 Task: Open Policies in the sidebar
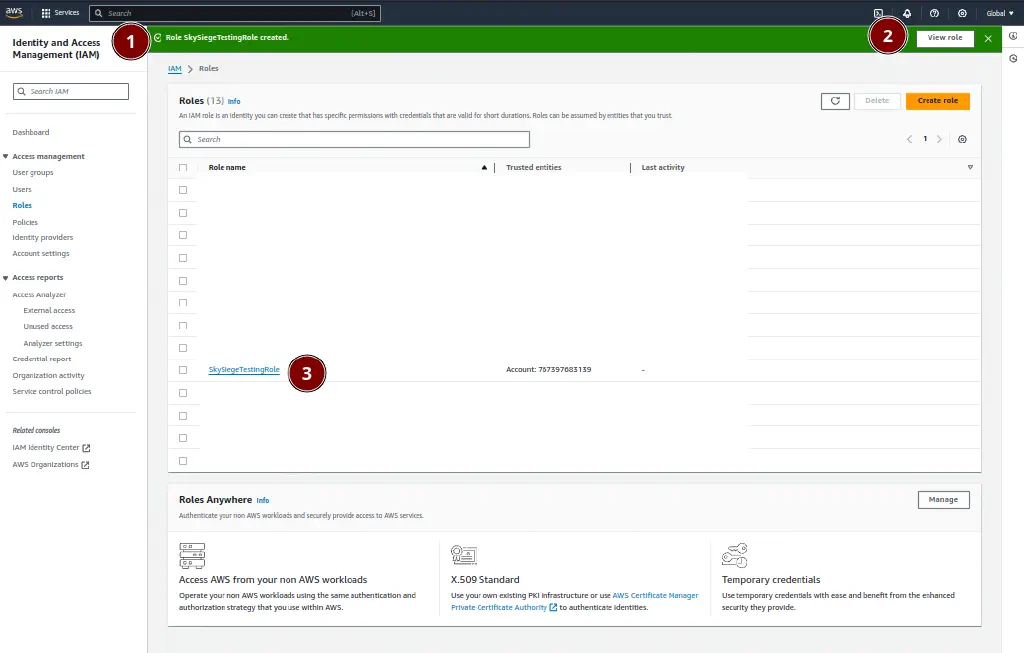pos(25,223)
